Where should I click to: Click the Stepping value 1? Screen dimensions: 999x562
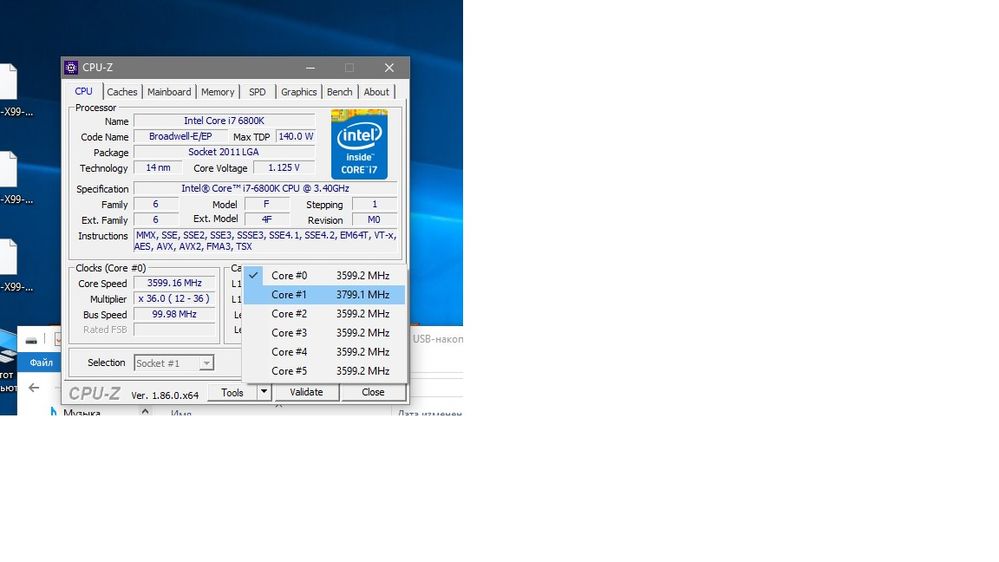(x=374, y=204)
